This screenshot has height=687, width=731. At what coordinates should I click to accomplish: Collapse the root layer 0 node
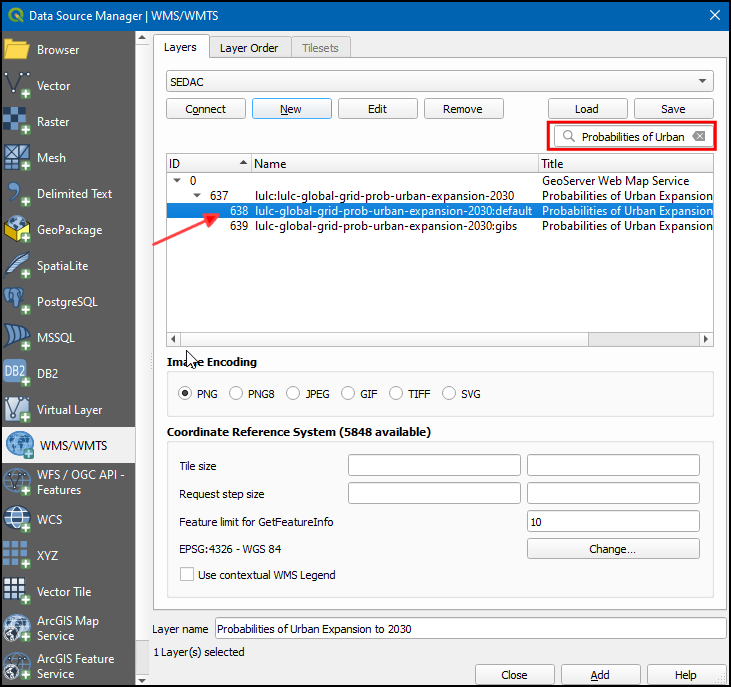pos(178,181)
